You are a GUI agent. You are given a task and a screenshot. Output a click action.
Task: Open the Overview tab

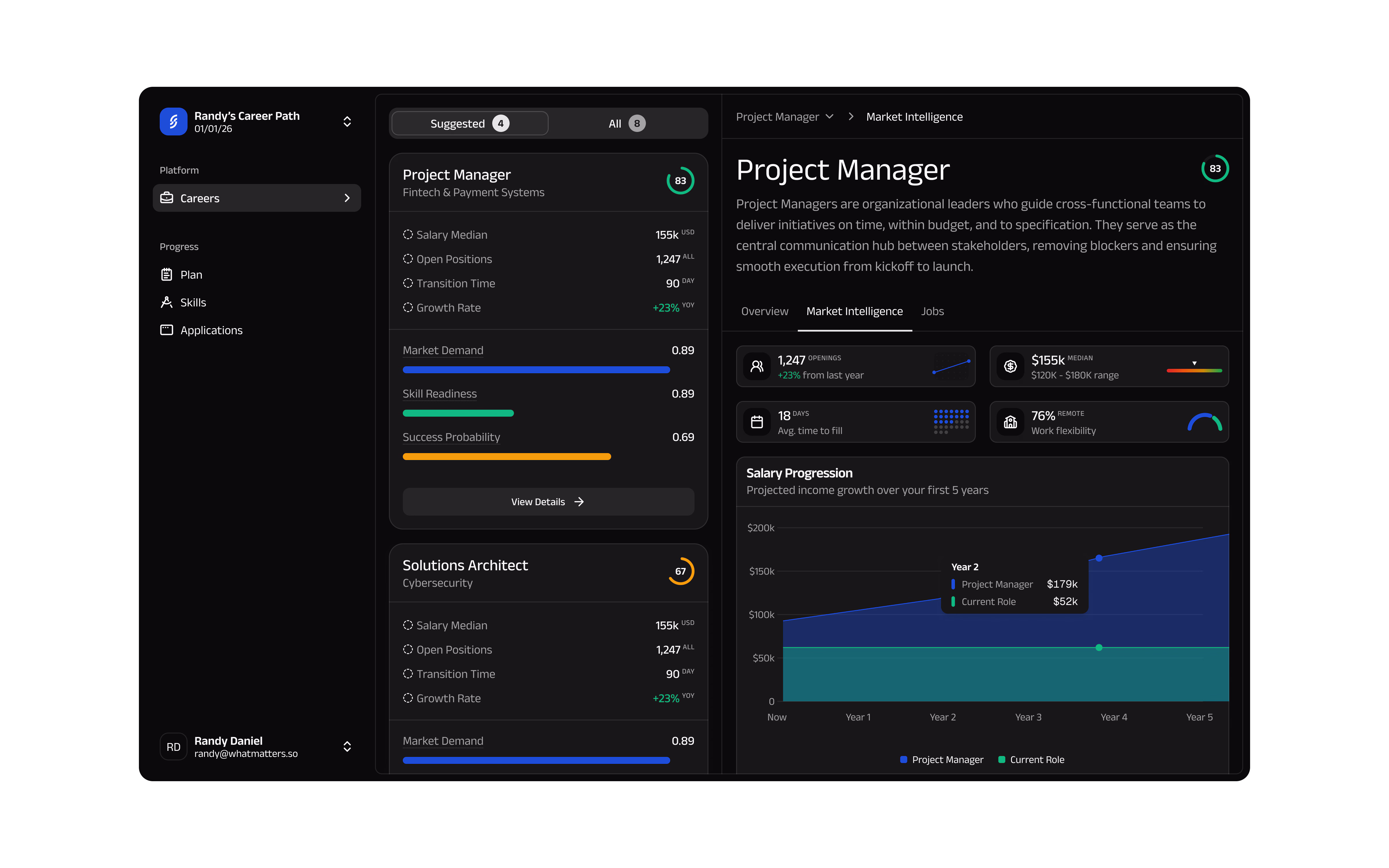tap(765, 311)
